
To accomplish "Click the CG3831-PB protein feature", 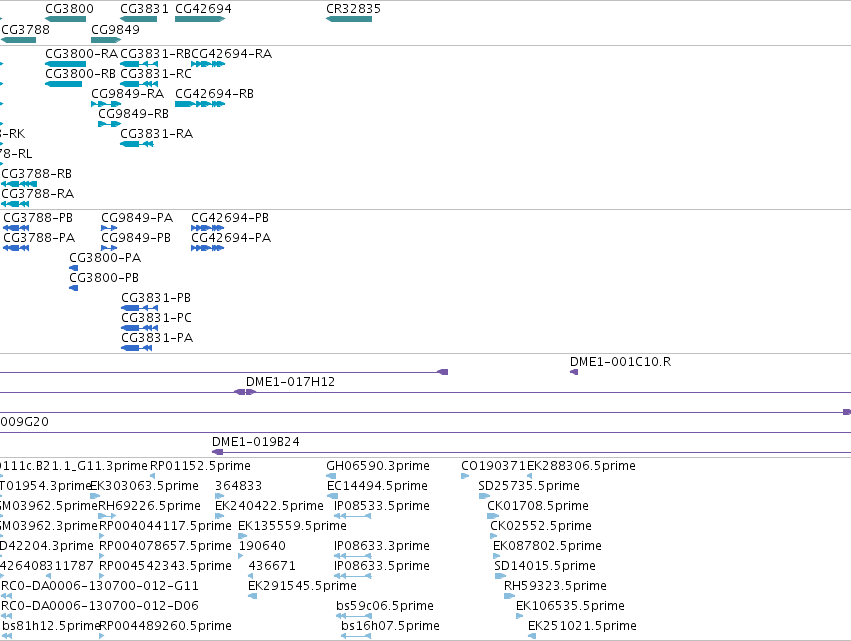I will point(139,308).
